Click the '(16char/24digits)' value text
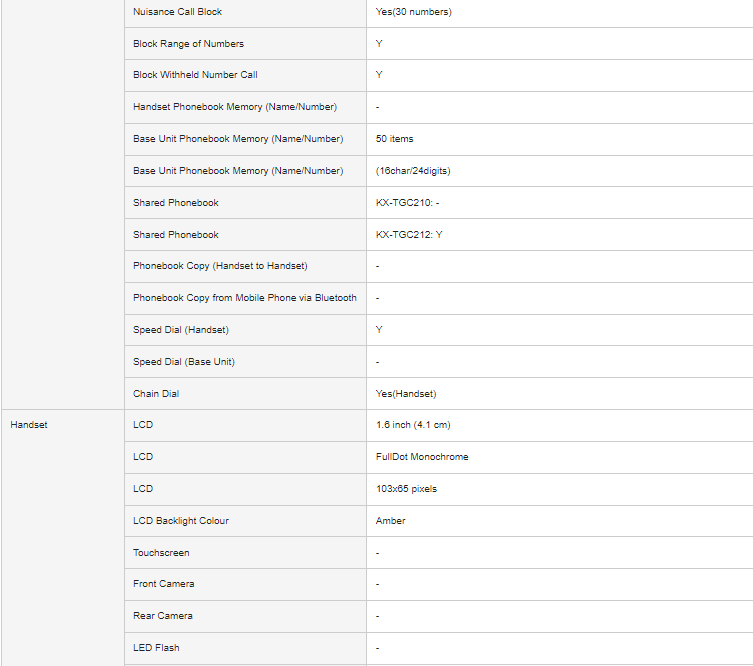The width and height of the screenshot is (753, 666). click(415, 171)
